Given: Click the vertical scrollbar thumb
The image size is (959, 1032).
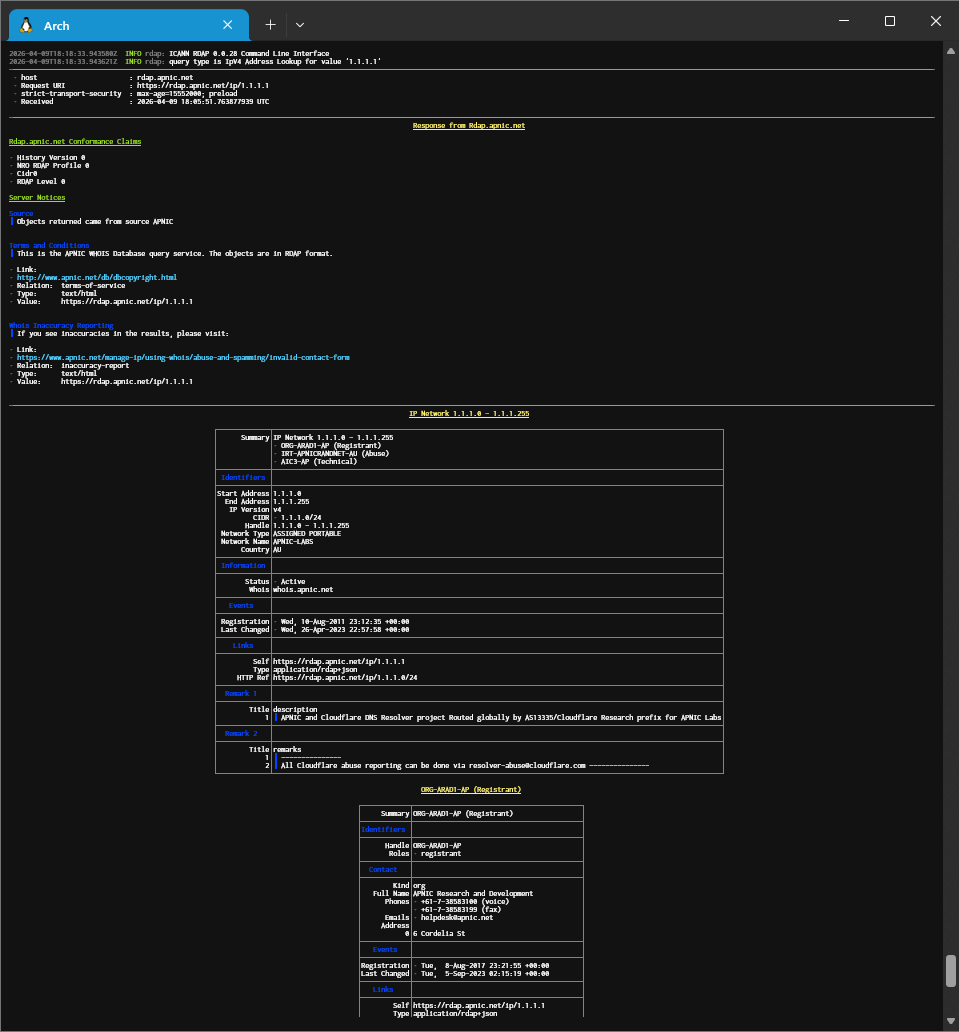Looking at the screenshot, I should [x=951, y=971].
